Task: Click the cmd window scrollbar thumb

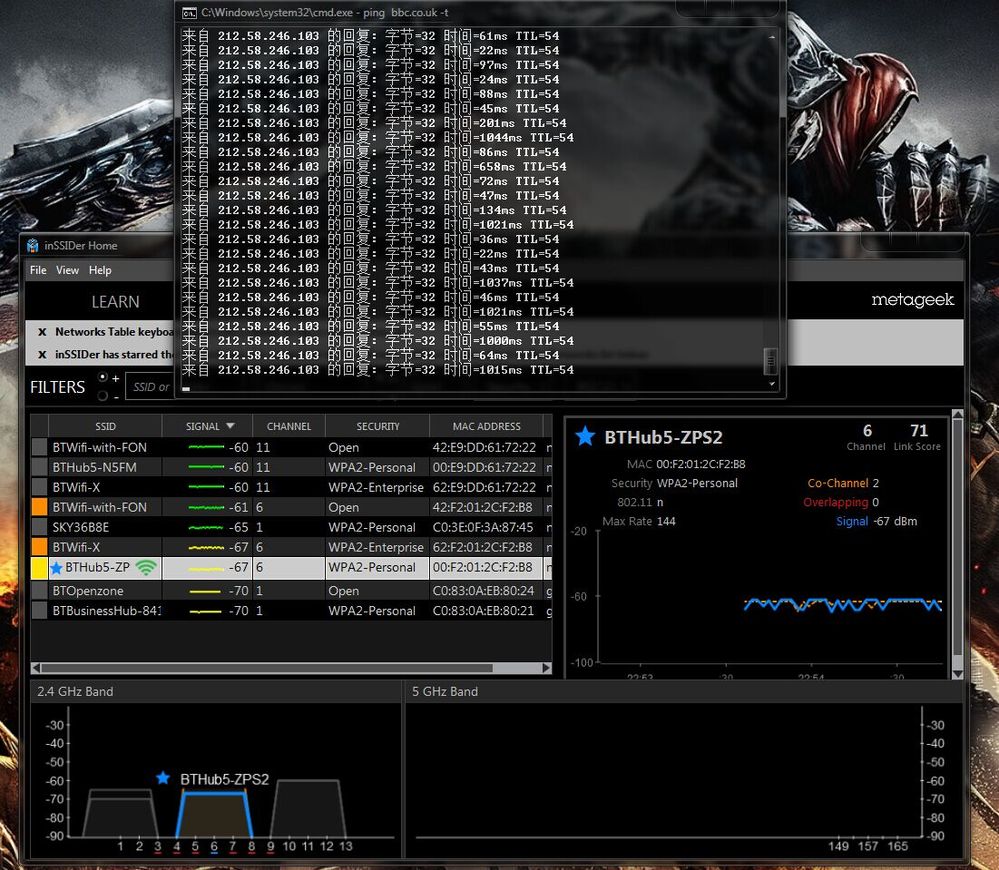Action: click(770, 362)
